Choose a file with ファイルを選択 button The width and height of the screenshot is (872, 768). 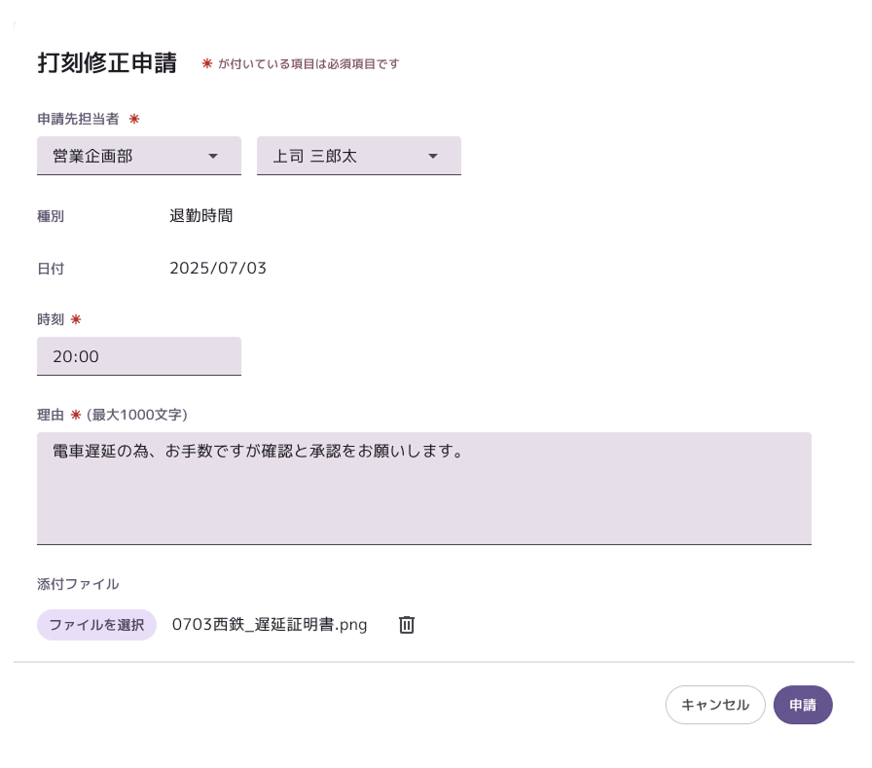tap(97, 625)
